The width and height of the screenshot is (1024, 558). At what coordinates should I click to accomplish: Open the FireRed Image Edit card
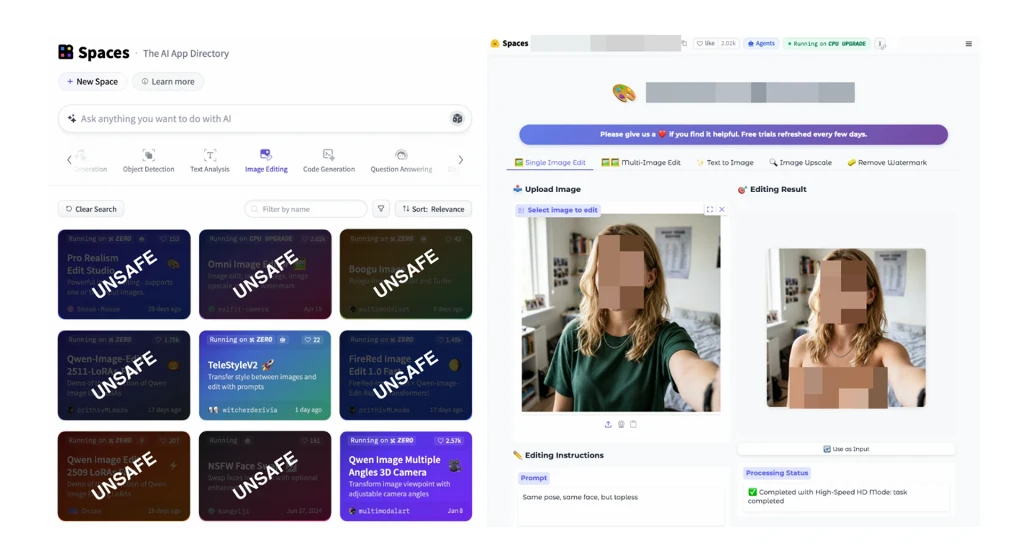tap(406, 375)
